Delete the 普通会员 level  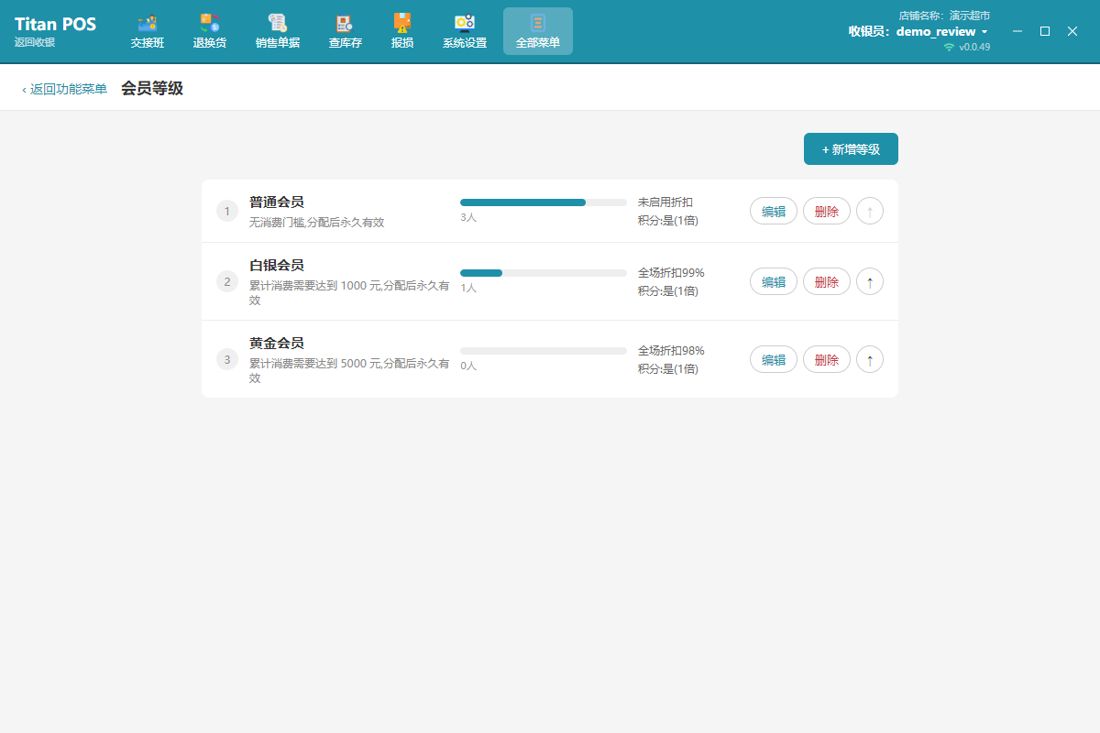(826, 211)
